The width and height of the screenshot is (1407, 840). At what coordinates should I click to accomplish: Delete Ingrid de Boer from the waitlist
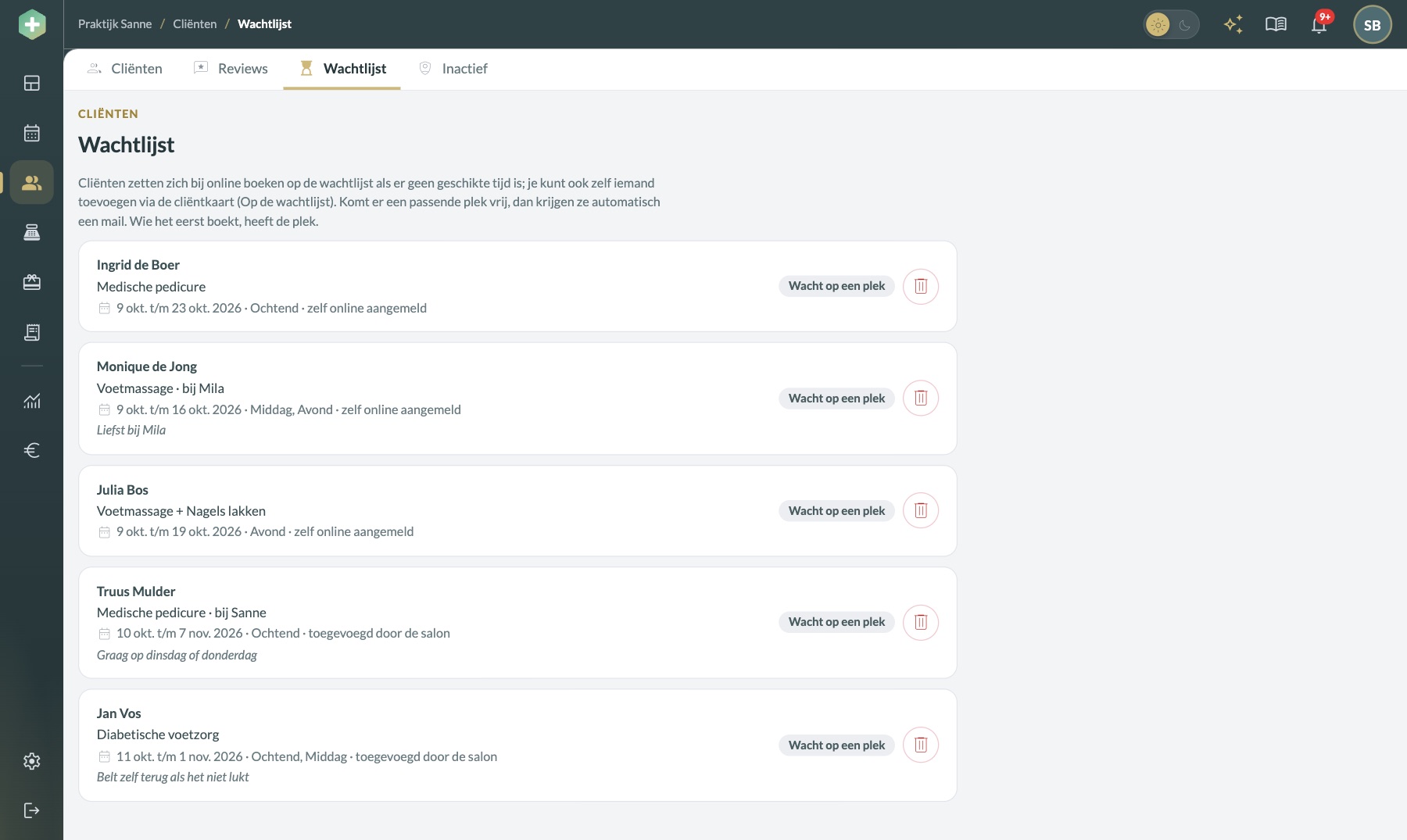pos(921,286)
